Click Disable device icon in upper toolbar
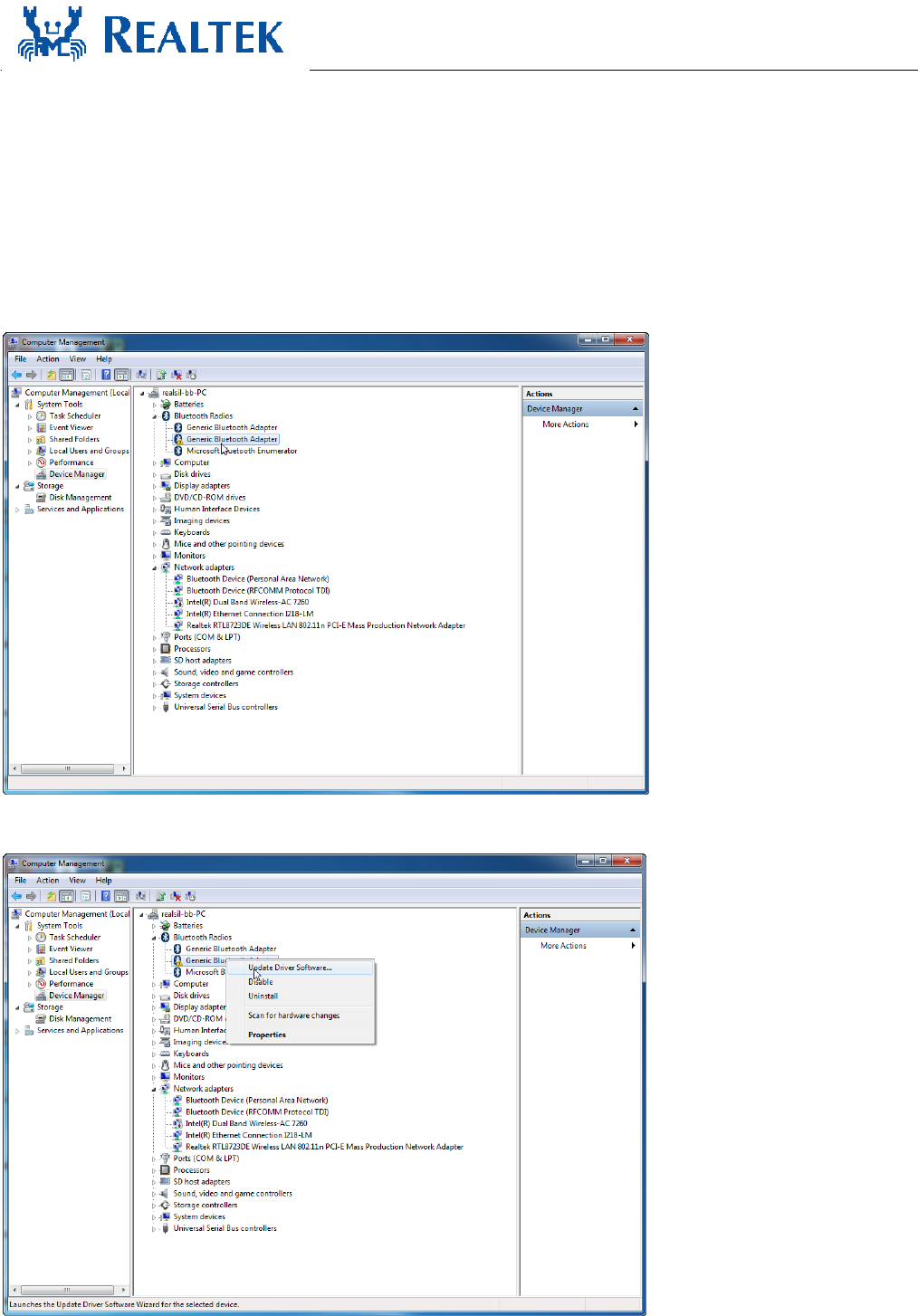This screenshot has width=918, height=1316. pos(191,375)
